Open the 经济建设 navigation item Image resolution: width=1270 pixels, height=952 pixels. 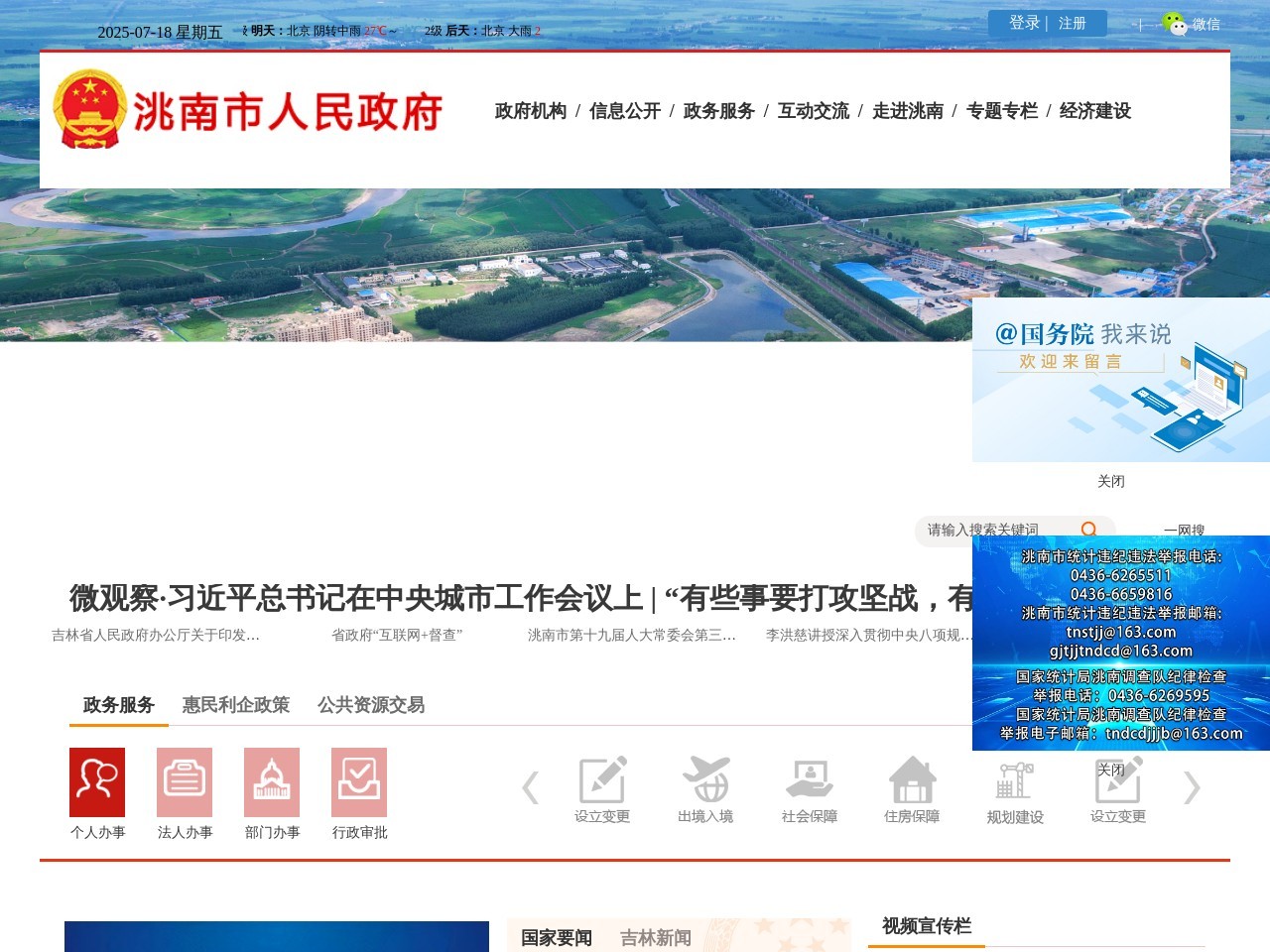click(1095, 111)
